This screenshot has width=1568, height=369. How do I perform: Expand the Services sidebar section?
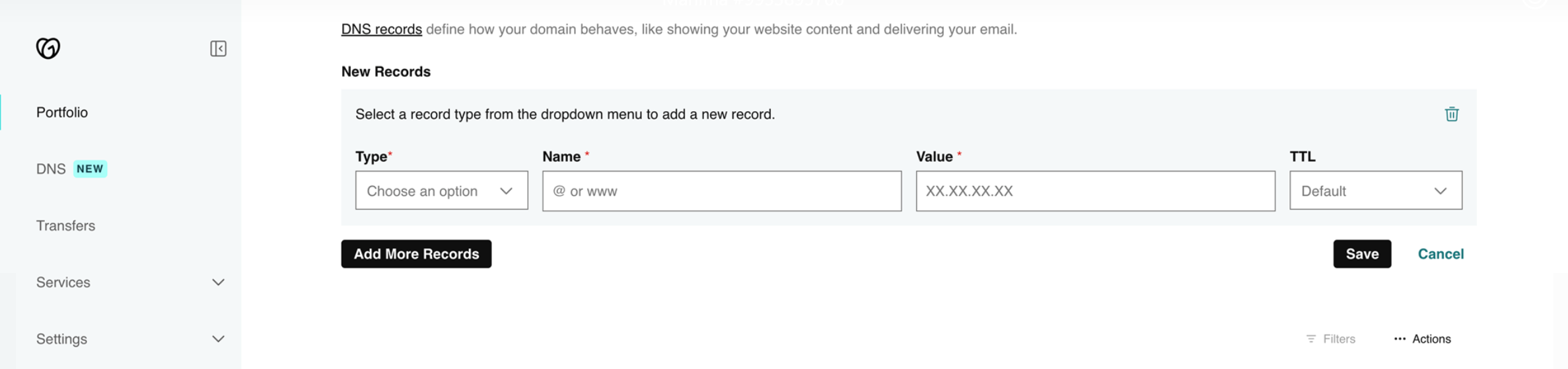(x=130, y=282)
